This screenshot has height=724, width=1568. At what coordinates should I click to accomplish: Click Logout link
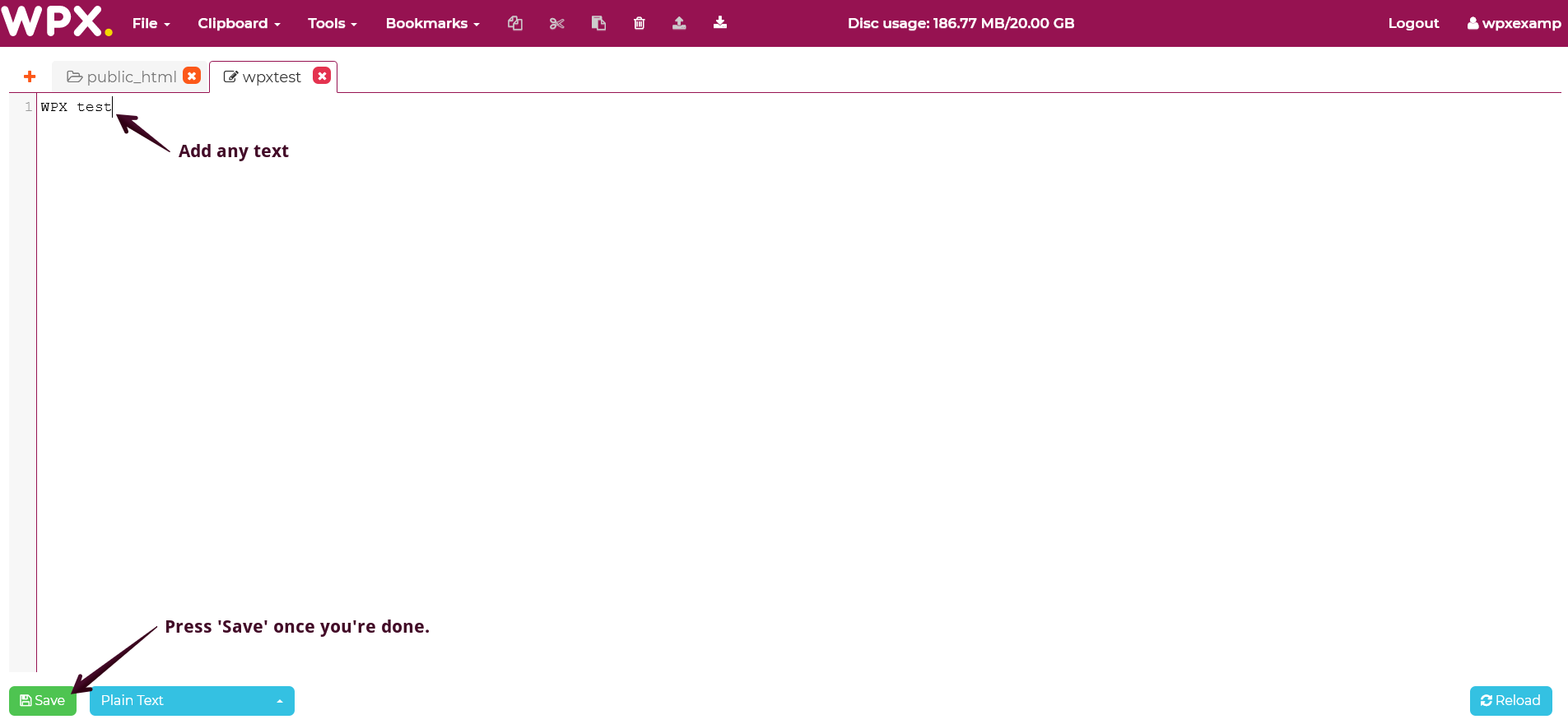tap(1413, 23)
